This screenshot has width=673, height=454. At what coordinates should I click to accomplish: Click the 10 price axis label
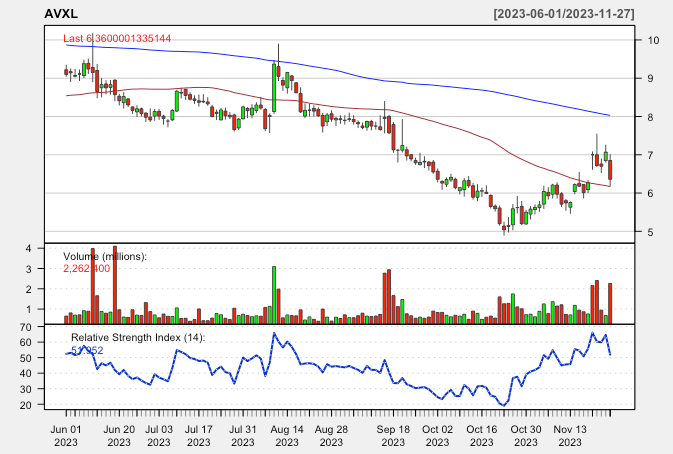point(652,41)
